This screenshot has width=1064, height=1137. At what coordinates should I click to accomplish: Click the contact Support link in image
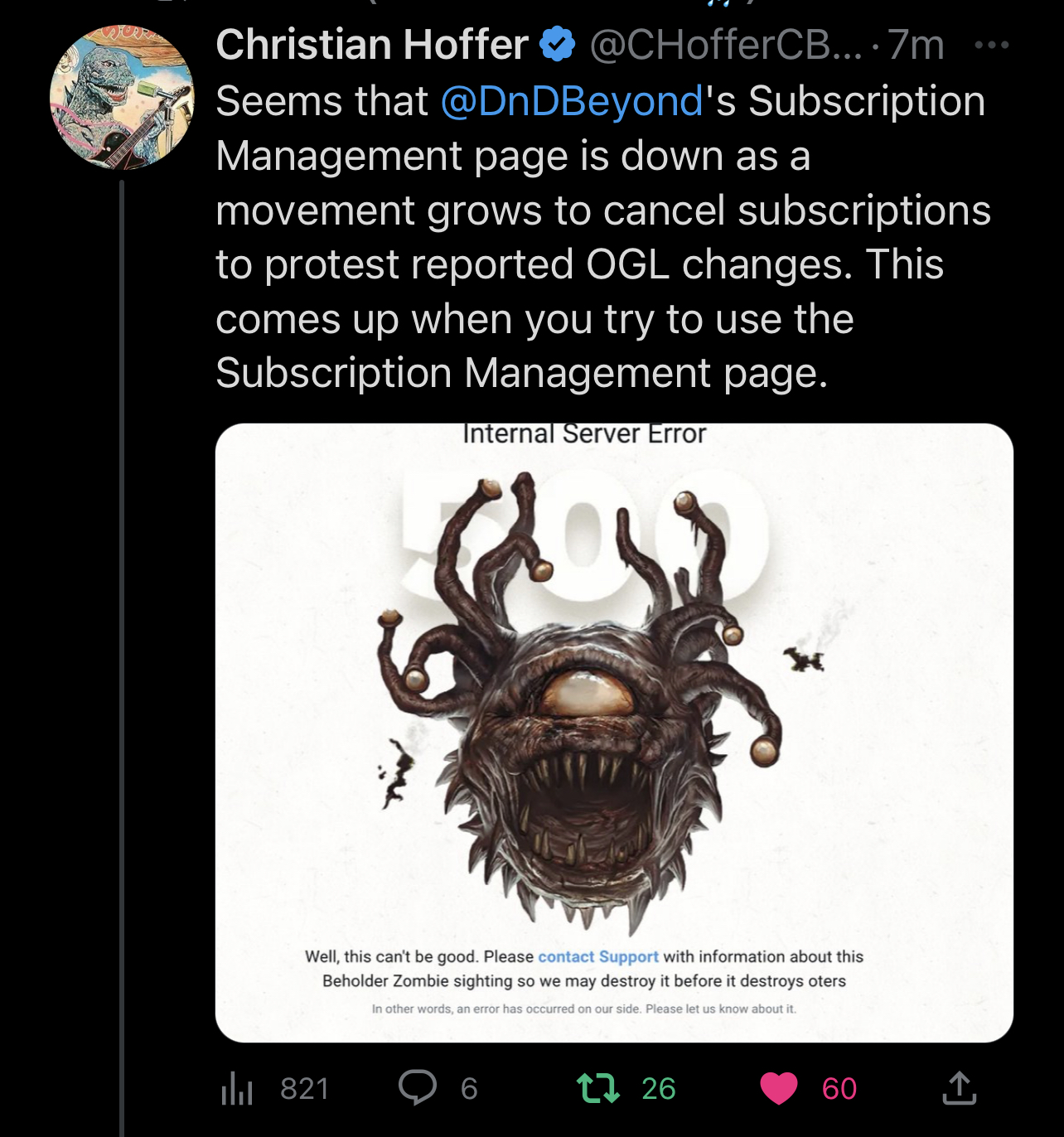click(x=597, y=956)
